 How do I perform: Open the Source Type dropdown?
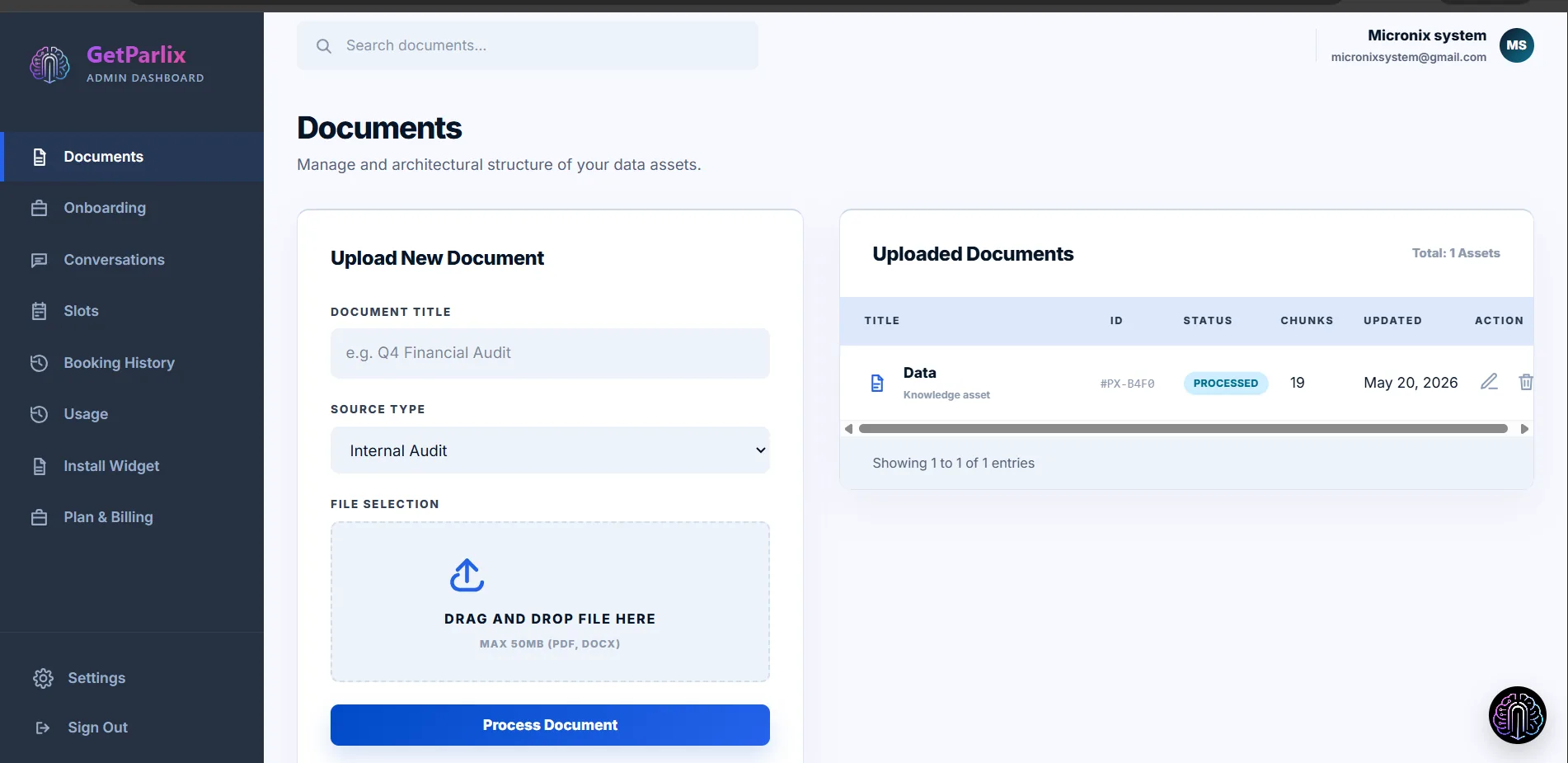(550, 450)
